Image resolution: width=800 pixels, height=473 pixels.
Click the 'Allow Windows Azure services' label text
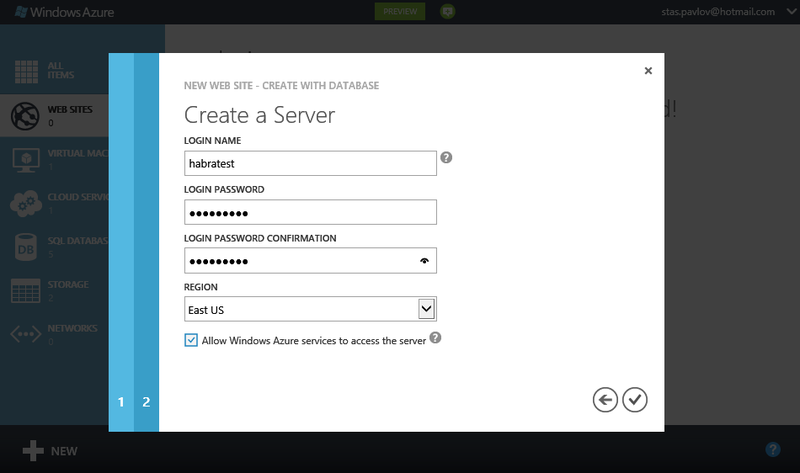[x=314, y=341]
